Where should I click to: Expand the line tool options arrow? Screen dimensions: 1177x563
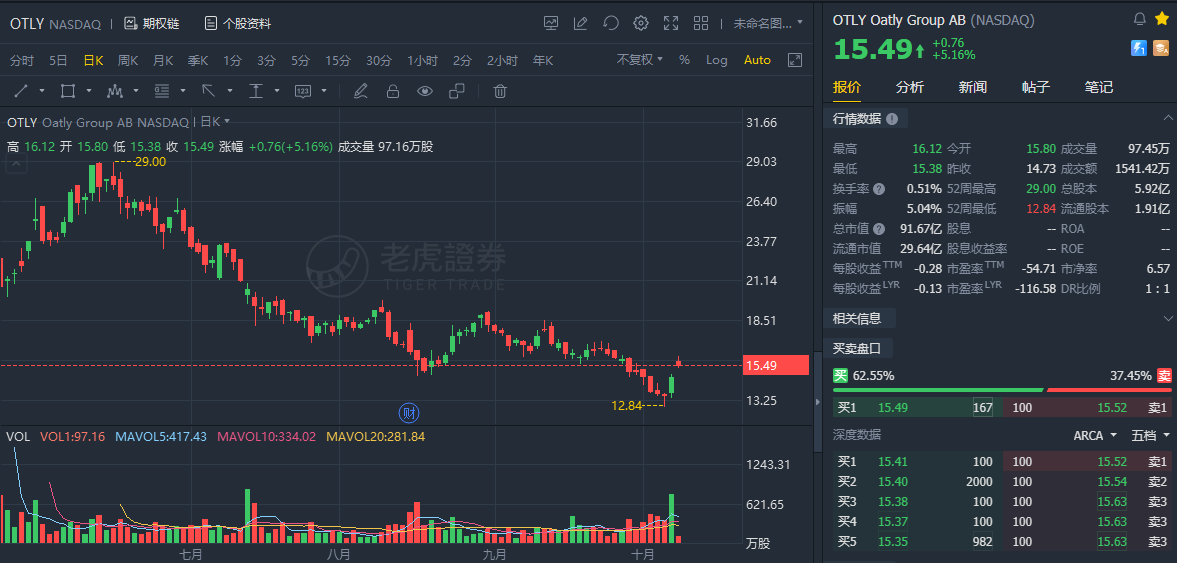(42, 91)
